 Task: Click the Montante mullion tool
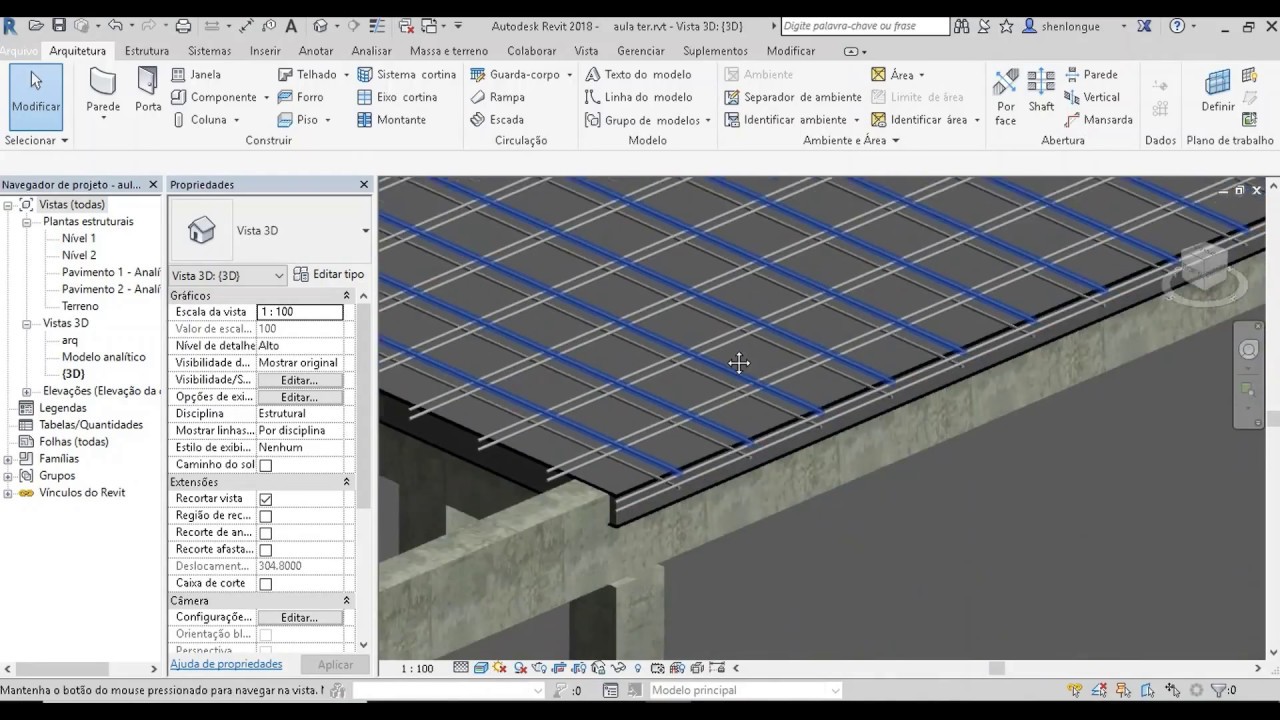click(391, 119)
